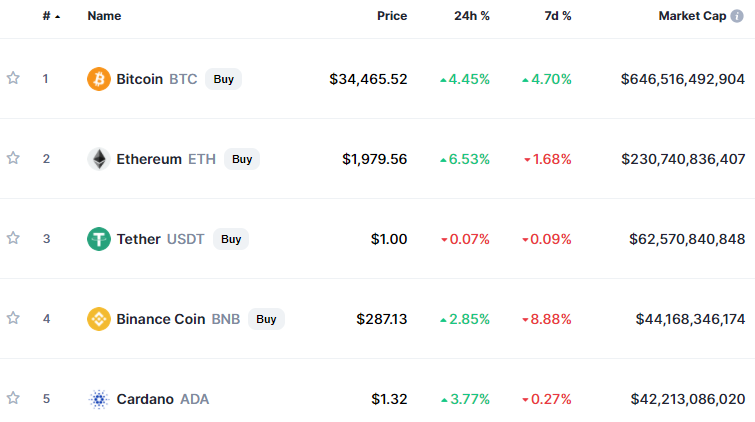The width and height of the screenshot is (755, 422).
Task: Toggle the Ethereum watchlist star
Action: (13, 158)
